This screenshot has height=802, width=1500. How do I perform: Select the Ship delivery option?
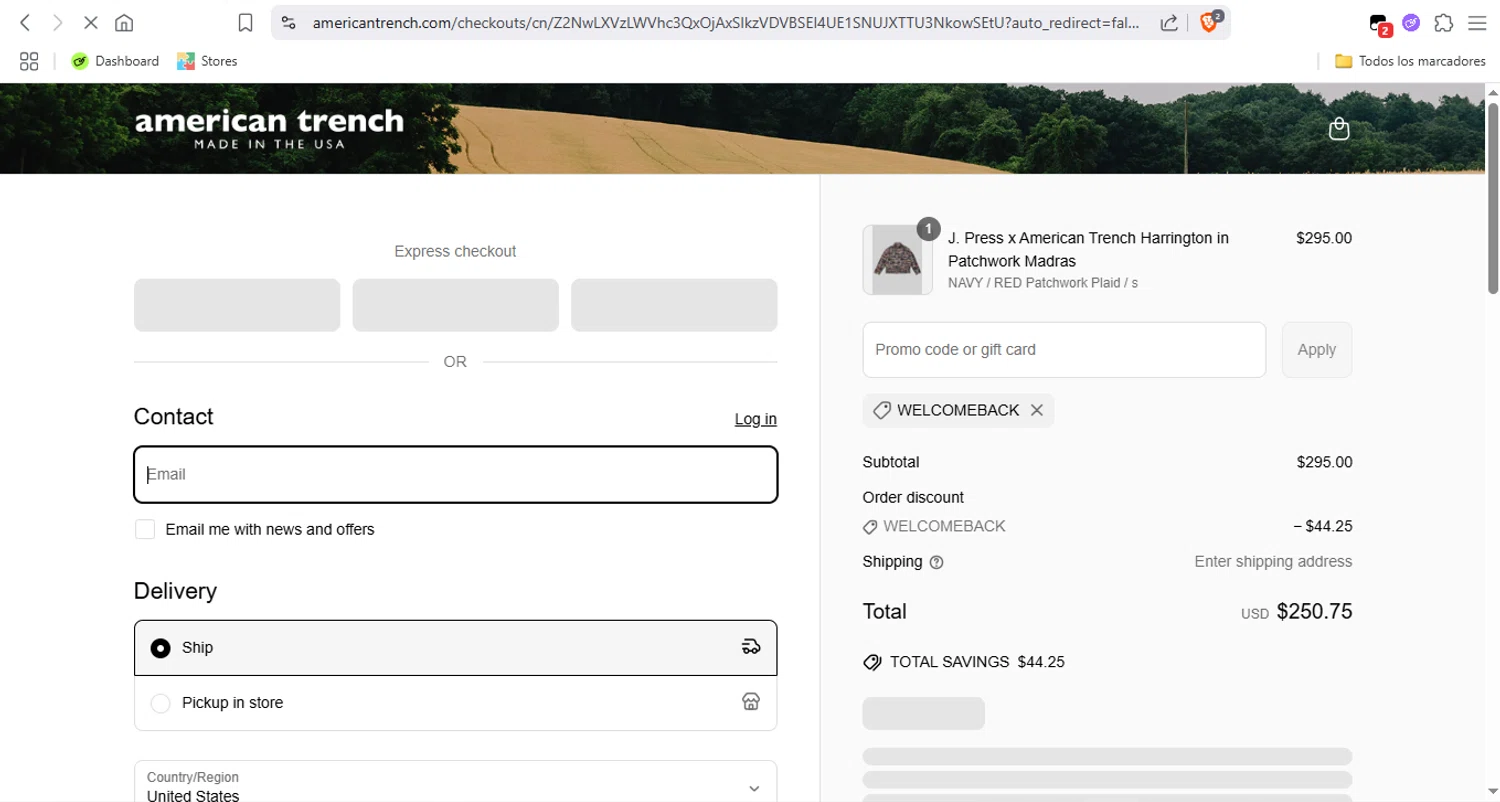pos(455,648)
